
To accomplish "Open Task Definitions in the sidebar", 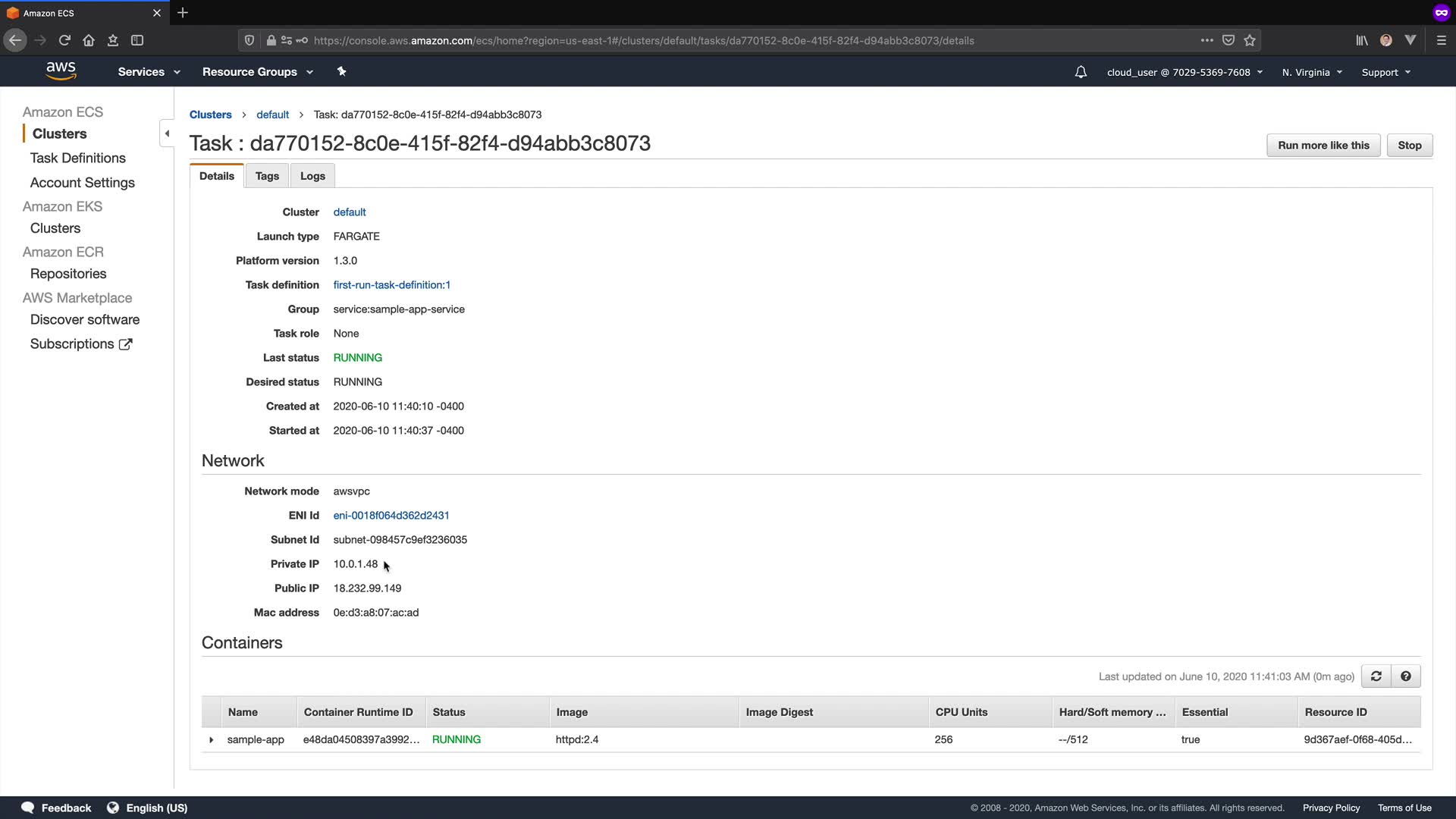I will 78,158.
